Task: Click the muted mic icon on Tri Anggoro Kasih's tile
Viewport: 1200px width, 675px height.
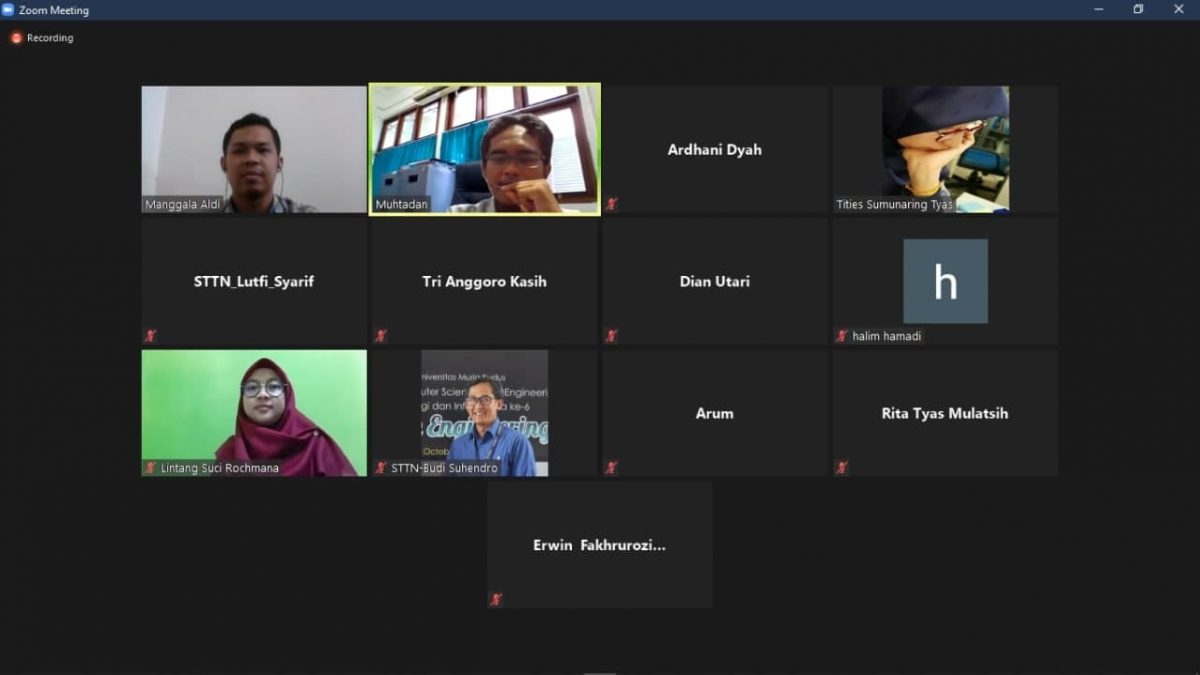Action: coord(381,336)
